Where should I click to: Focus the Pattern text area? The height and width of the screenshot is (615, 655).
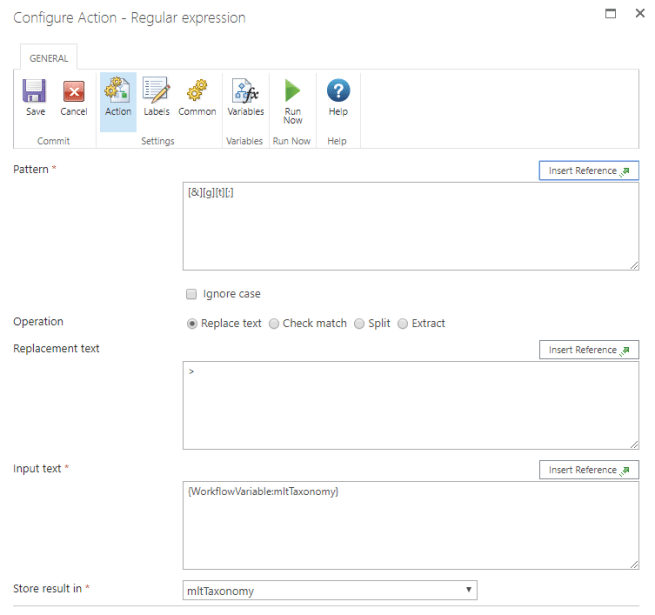(x=411, y=226)
